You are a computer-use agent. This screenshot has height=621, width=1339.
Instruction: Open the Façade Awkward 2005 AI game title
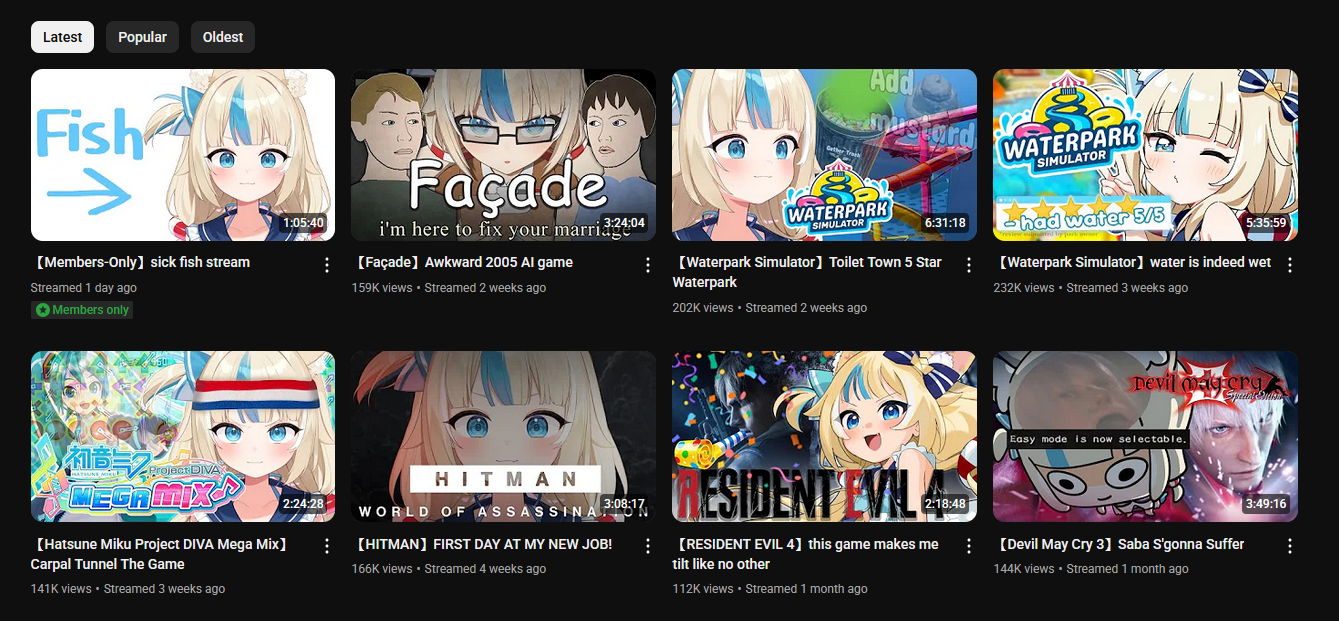(x=462, y=263)
